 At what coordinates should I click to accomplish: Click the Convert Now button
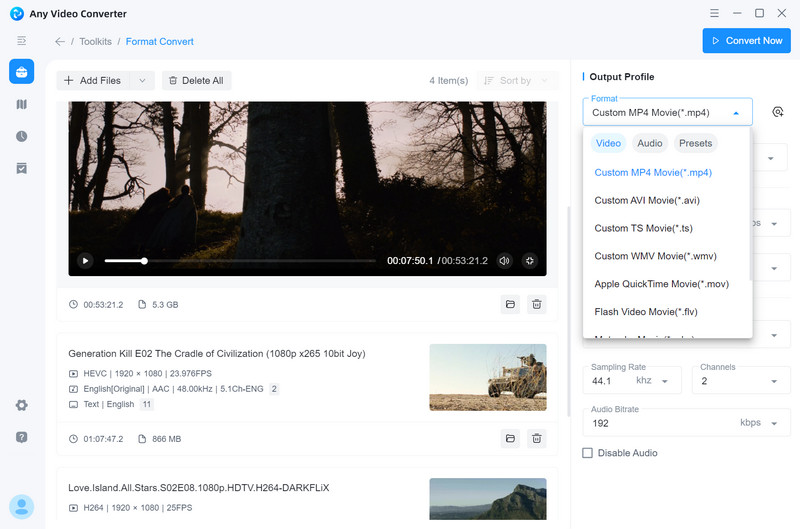click(746, 41)
